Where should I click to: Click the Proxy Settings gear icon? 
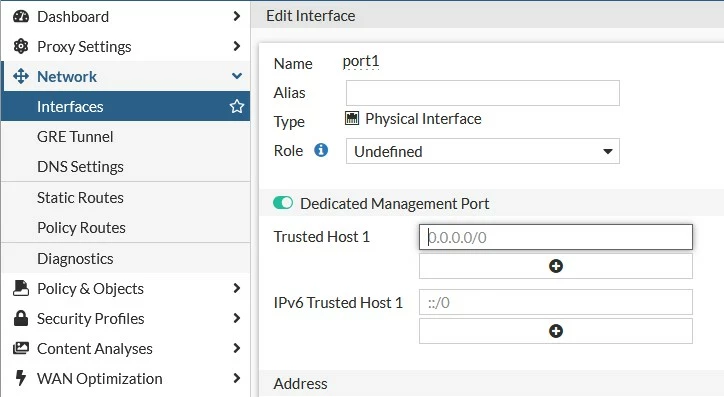21,46
